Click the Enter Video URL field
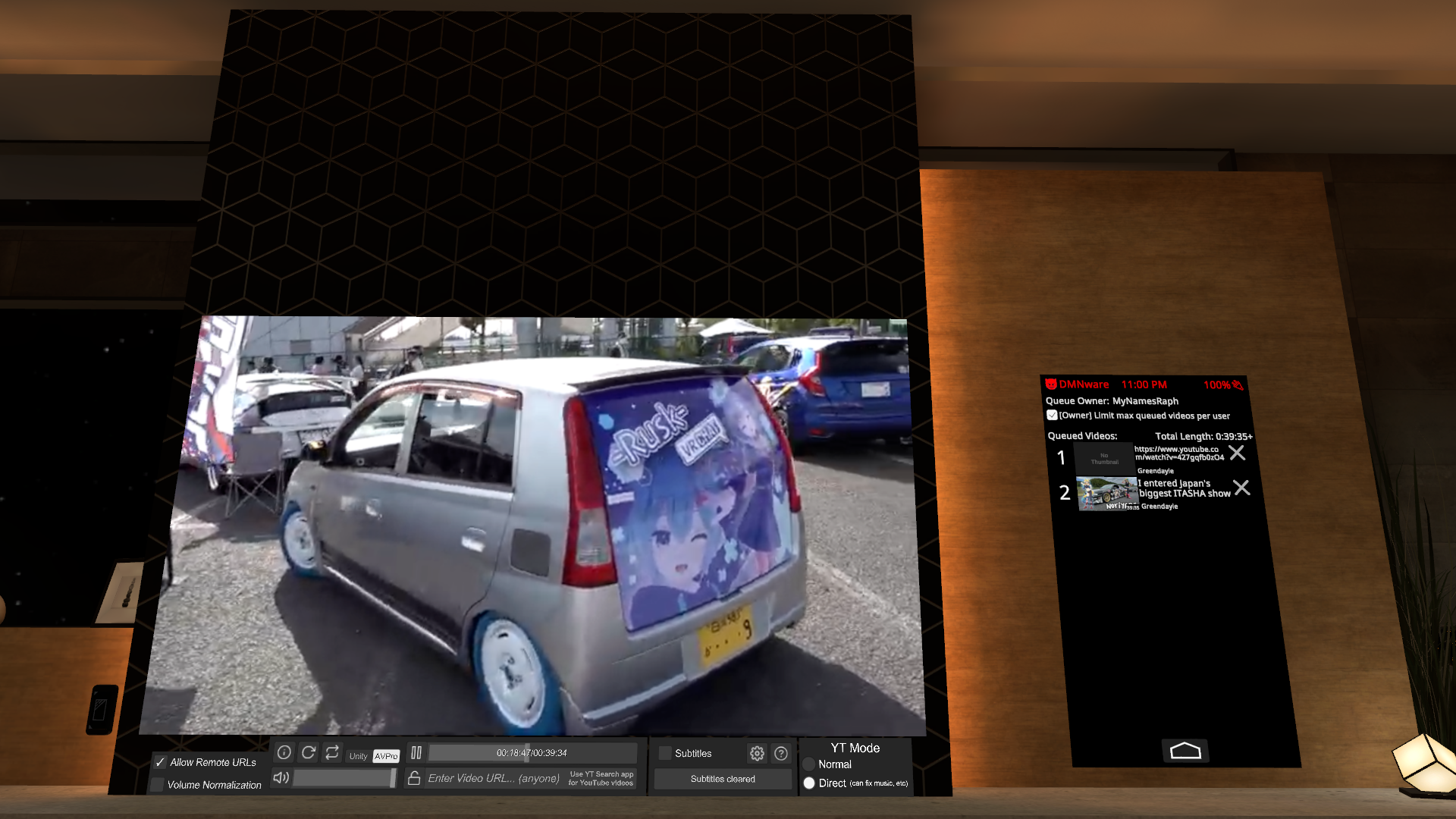This screenshot has height=819, width=1456. (493, 778)
